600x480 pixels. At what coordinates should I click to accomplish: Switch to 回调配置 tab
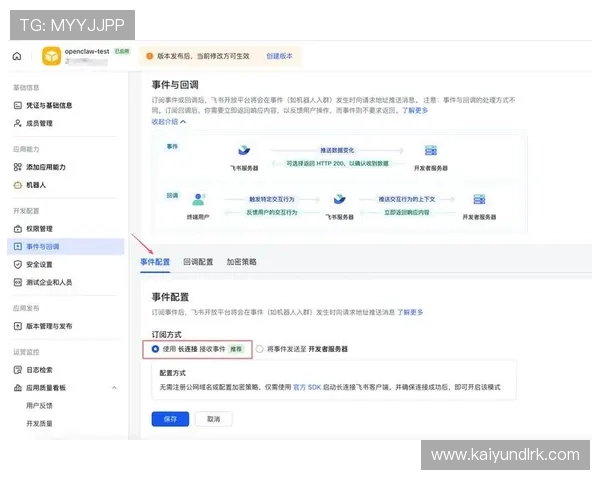pos(198,262)
